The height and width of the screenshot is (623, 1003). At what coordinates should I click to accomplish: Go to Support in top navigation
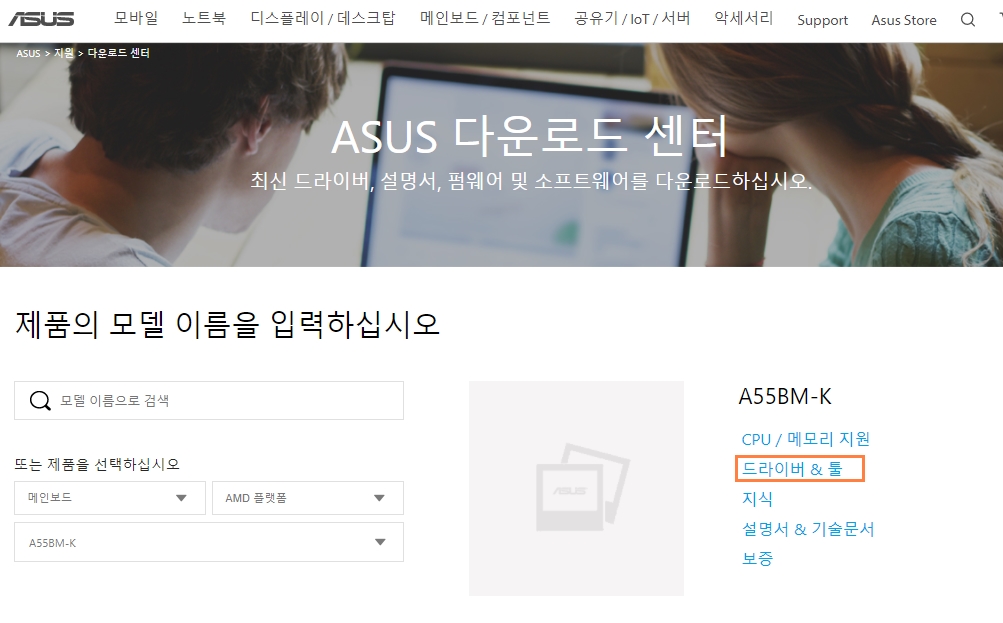(x=823, y=20)
